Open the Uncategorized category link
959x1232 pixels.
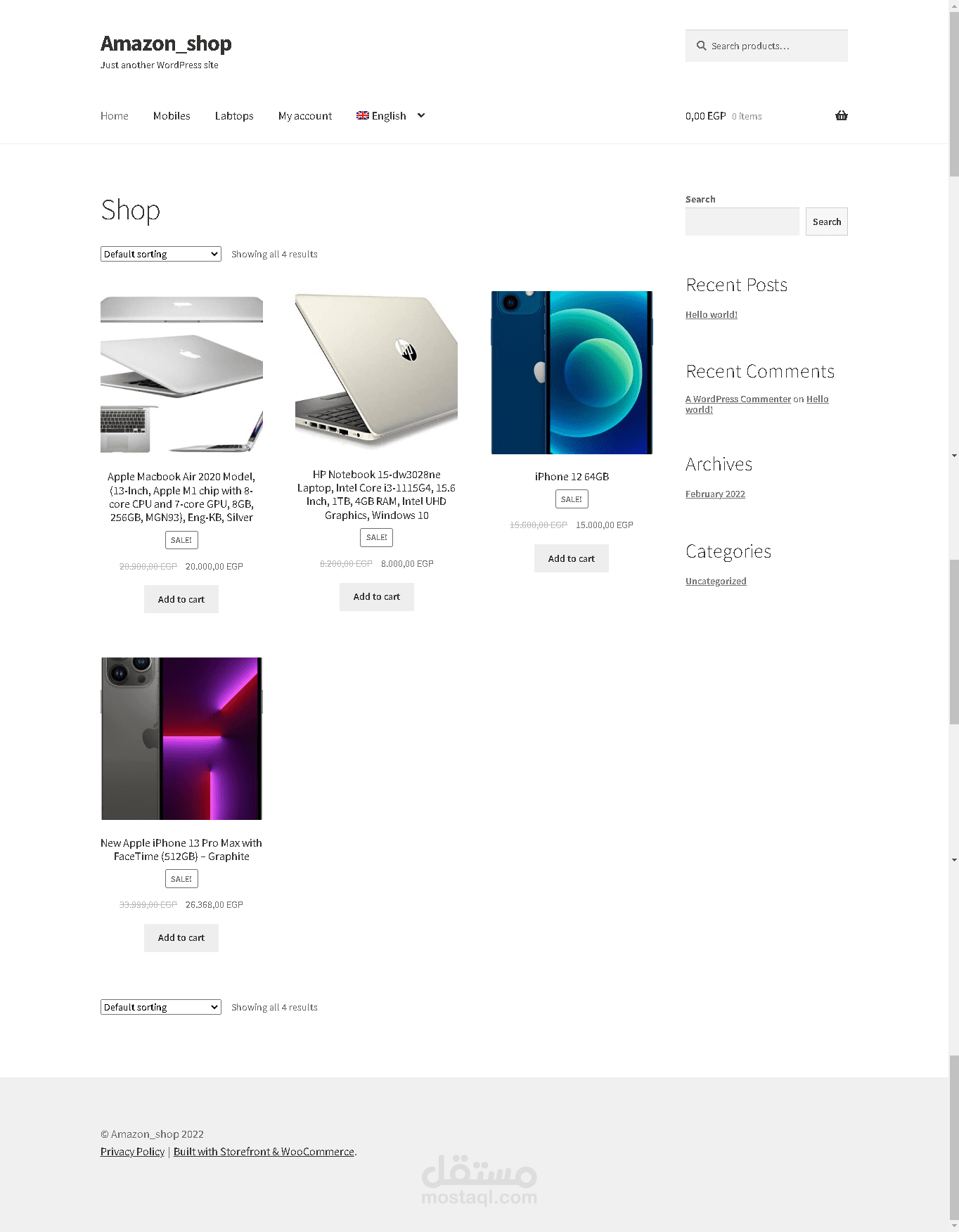click(716, 581)
